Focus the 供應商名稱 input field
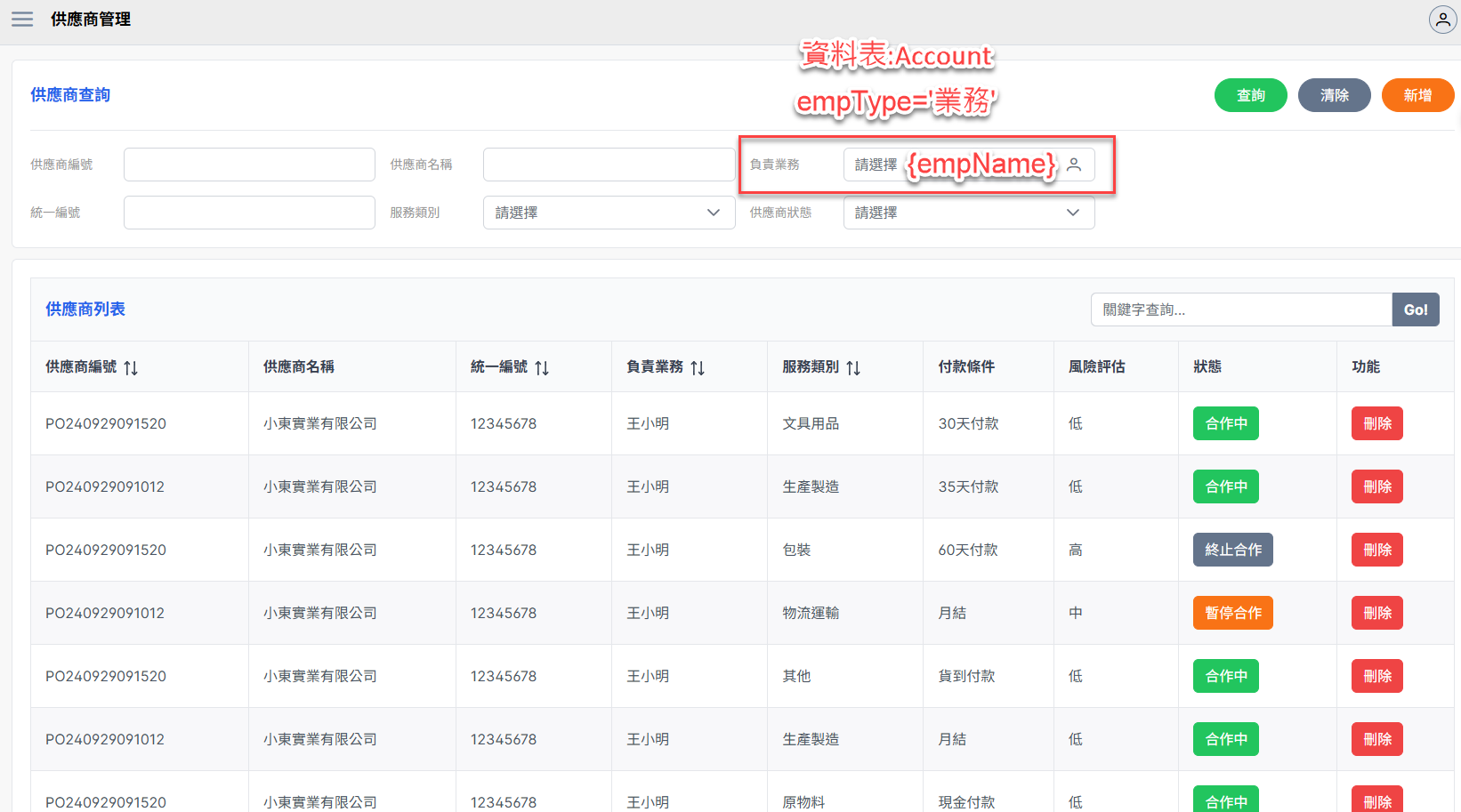The width and height of the screenshot is (1461, 812). tap(609, 165)
